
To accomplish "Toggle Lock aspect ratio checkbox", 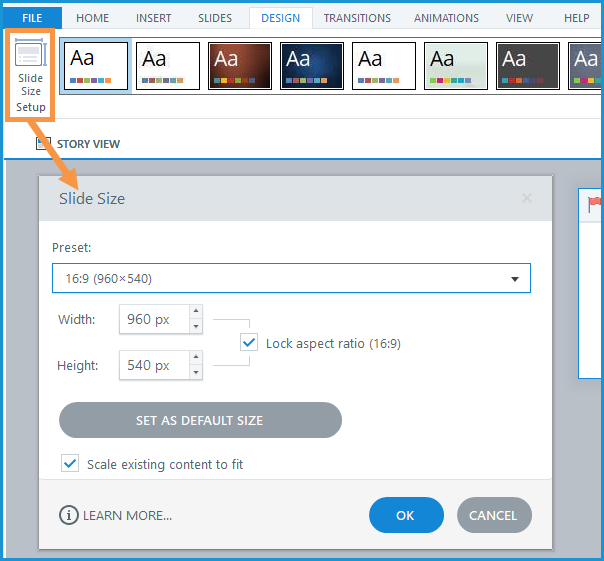I will (x=249, y=342).
